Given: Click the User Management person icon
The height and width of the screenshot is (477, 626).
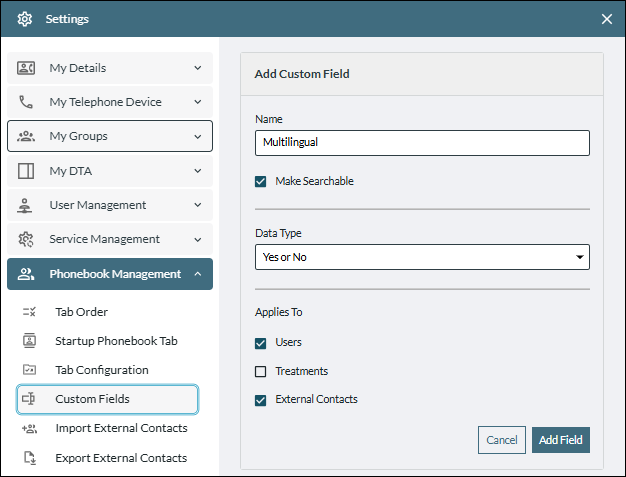Looking at the screenshot, I should point(25,205).
